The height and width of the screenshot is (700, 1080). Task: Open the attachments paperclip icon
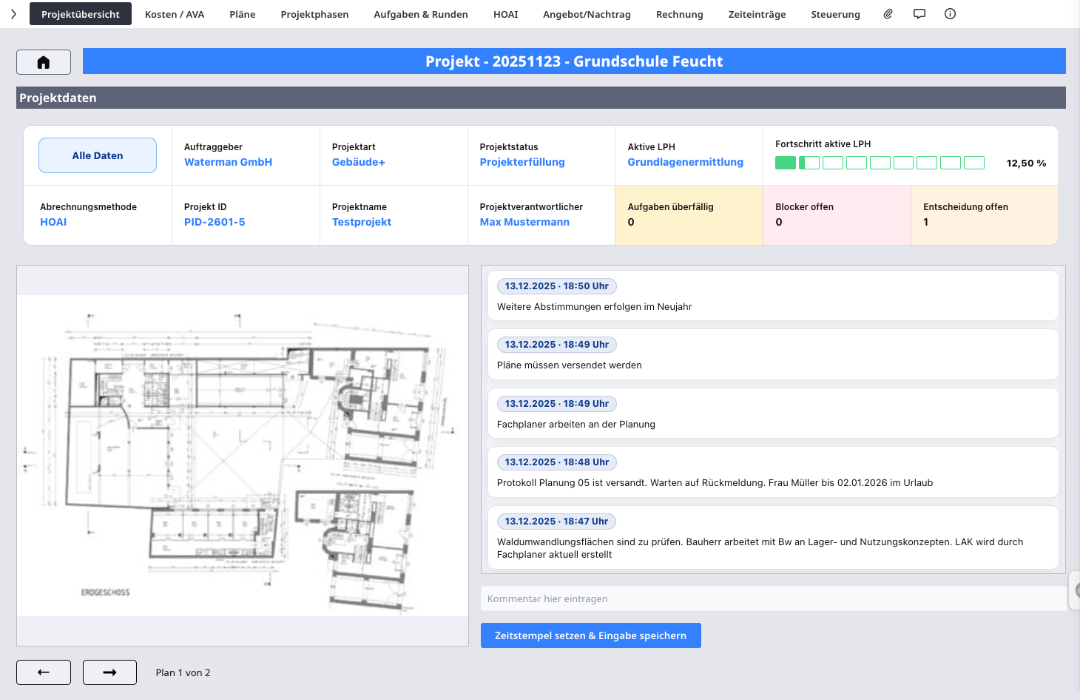pyautogui.click(x=888, y=14)
